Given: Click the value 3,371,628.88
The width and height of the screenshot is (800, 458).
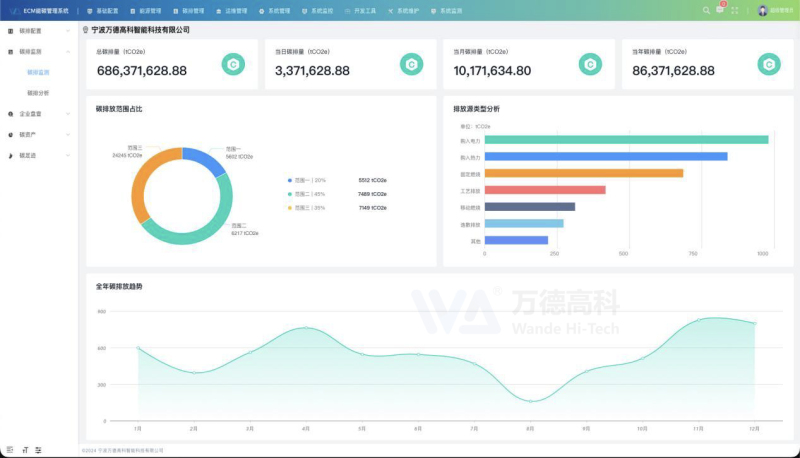Looking at the screenshot, I should coord(312,71).
